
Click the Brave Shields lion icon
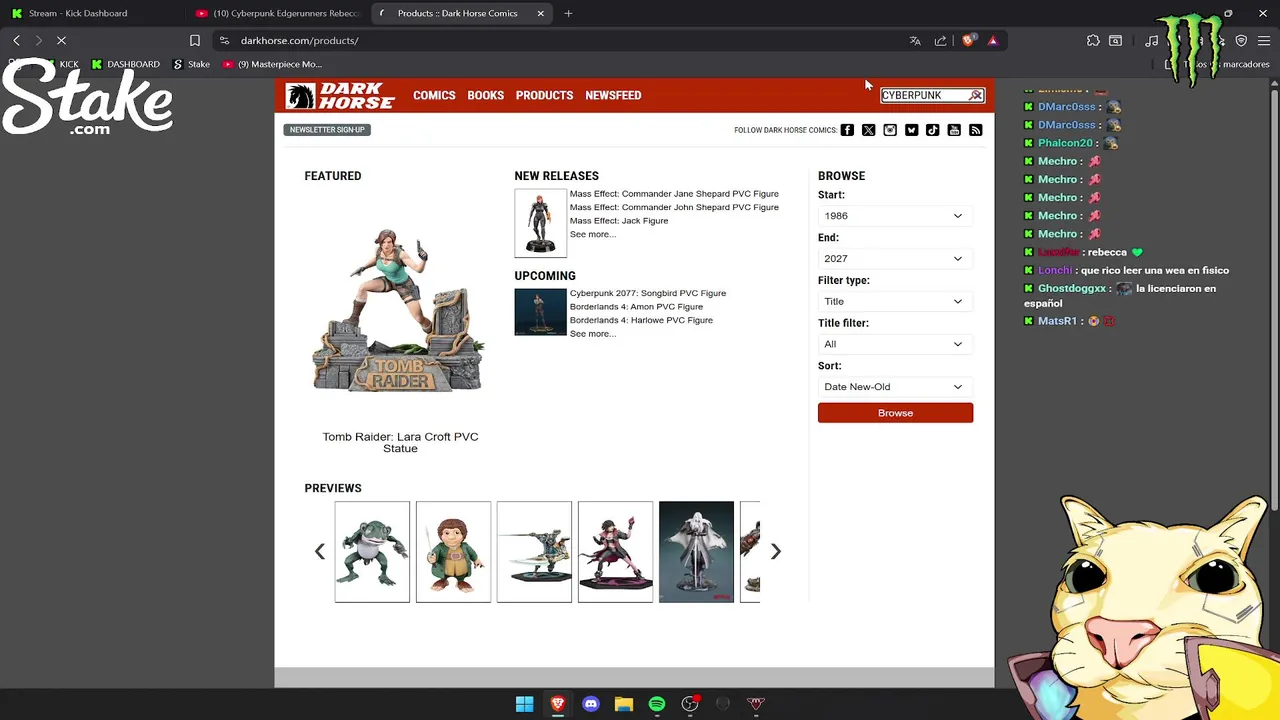968,41
